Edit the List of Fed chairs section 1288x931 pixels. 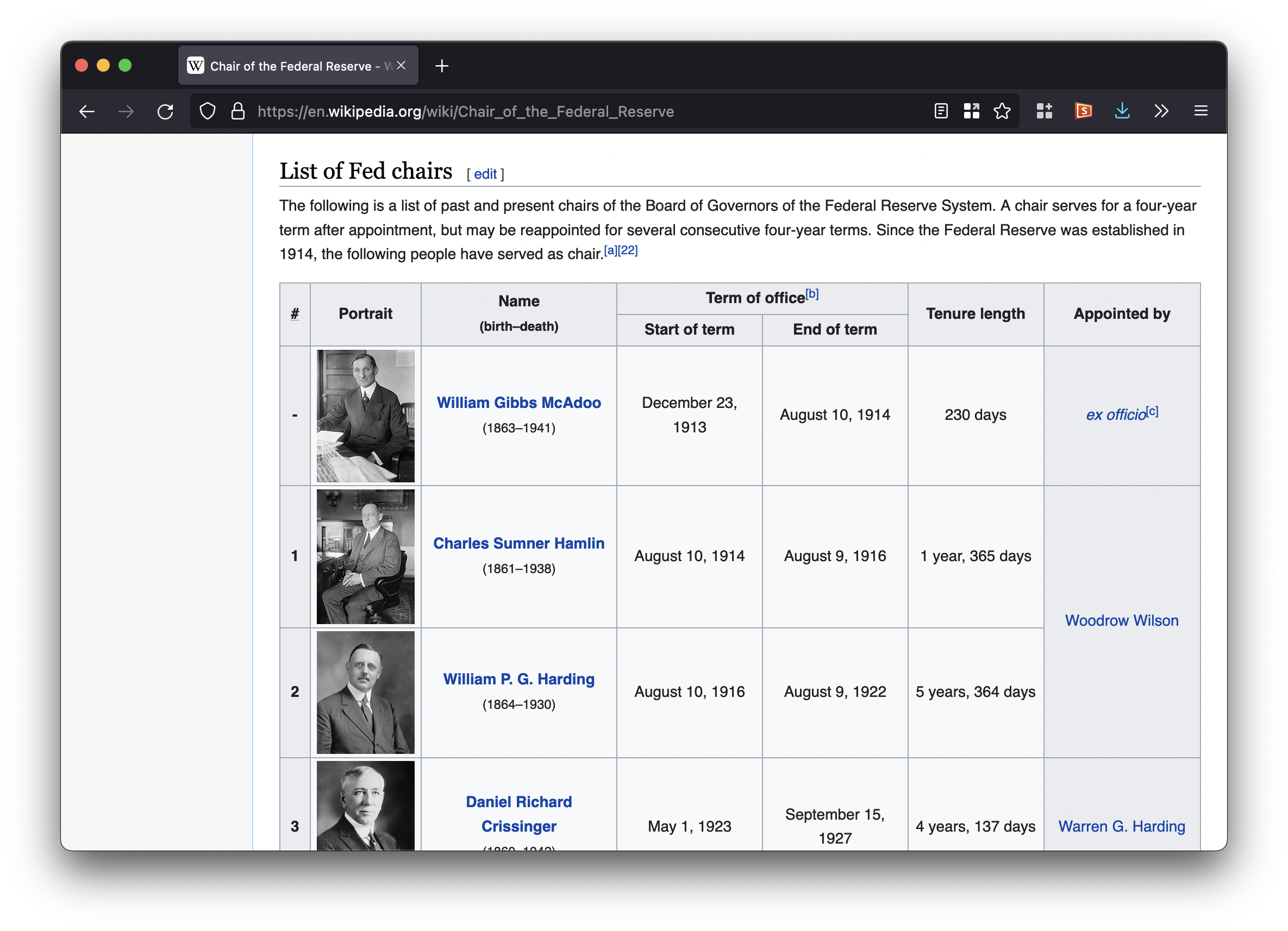[485, 174]
